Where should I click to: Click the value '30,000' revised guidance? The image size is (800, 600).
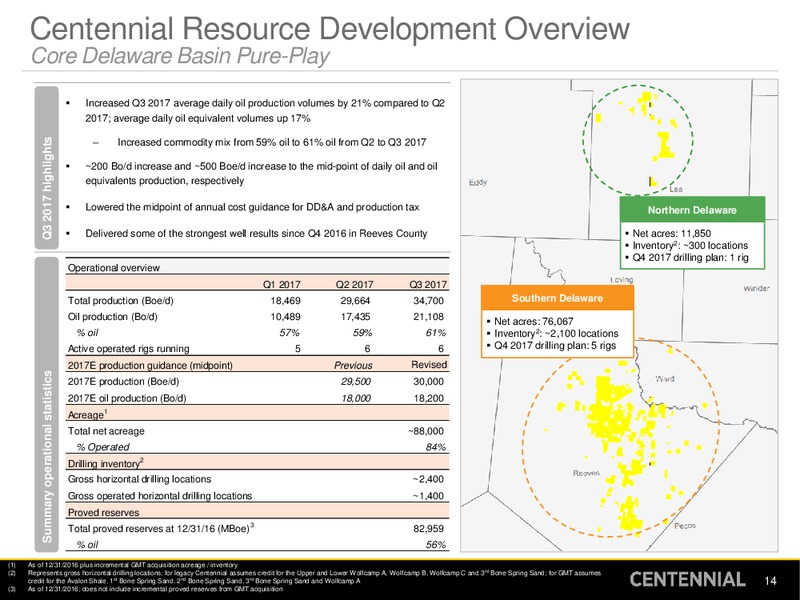point(429,382)
